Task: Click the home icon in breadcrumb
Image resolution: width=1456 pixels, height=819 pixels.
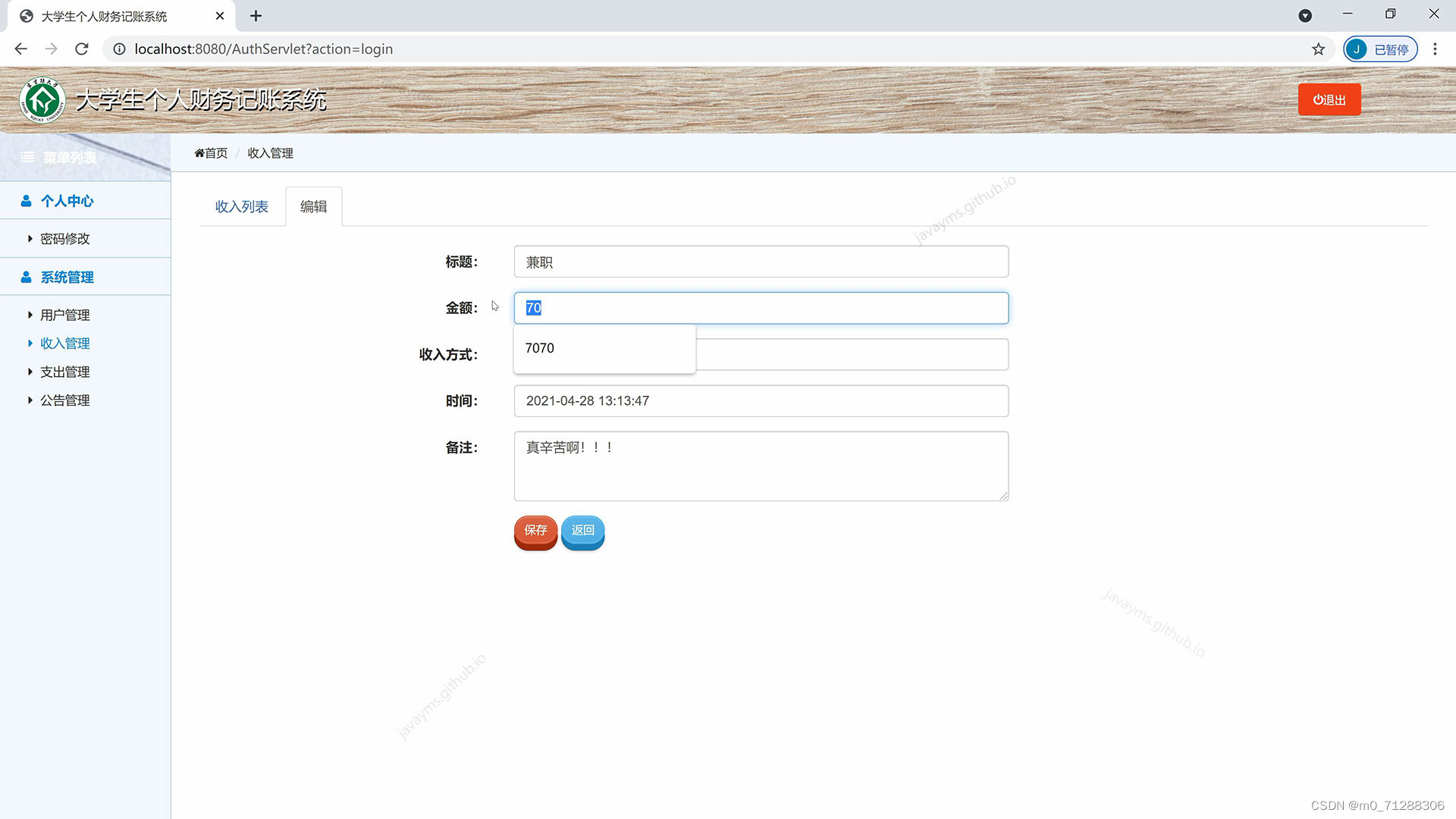Action: coord(199,153)
